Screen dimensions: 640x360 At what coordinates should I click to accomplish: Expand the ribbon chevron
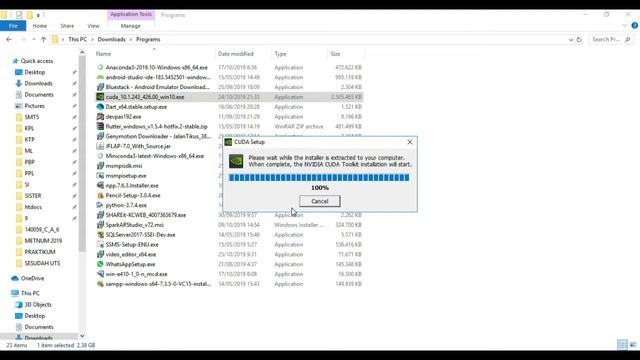624,25
